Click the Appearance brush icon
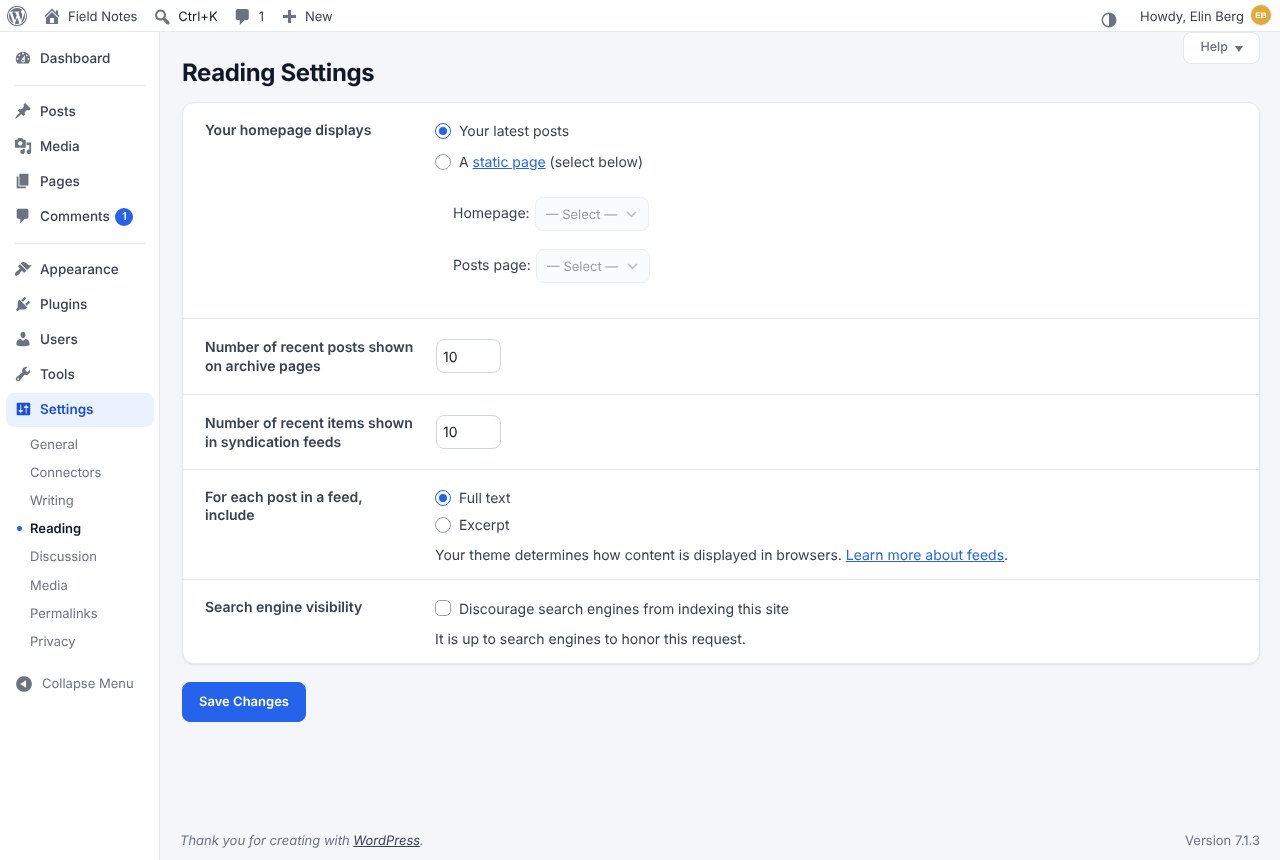The width and height of the screenshot is (1280, 860). pos(23,269)
